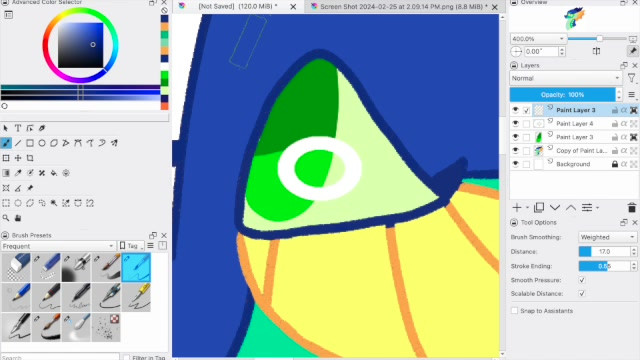The height and width of the screenshot is (360, 640).
Task: Select the Text tool
Action: click(18, 128)
